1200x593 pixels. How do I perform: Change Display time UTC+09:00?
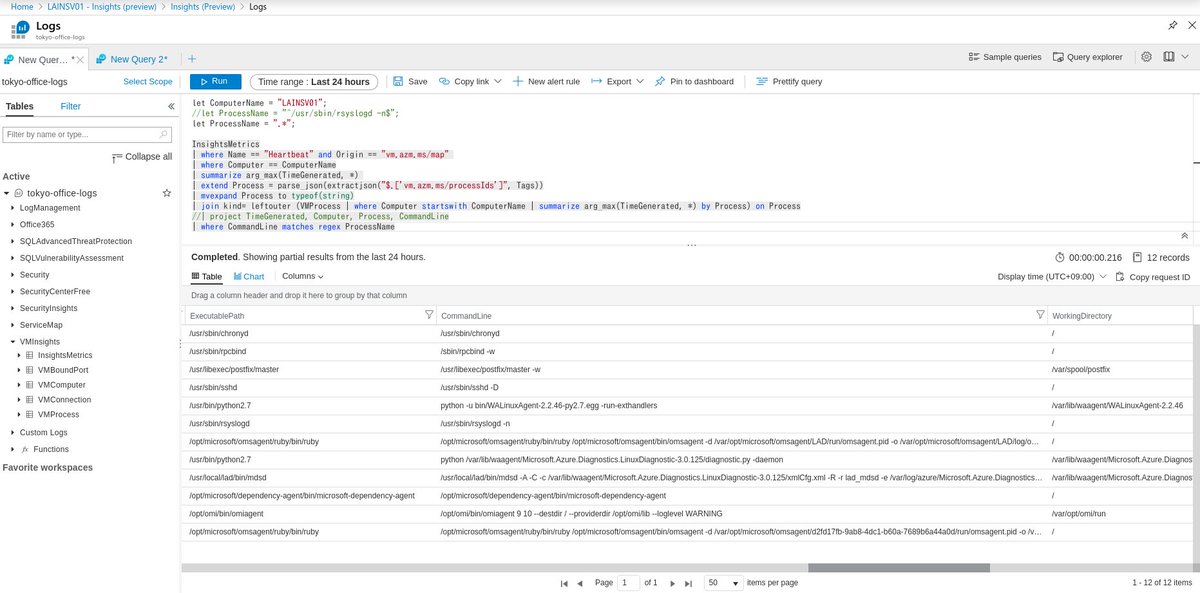point(1054,277)
